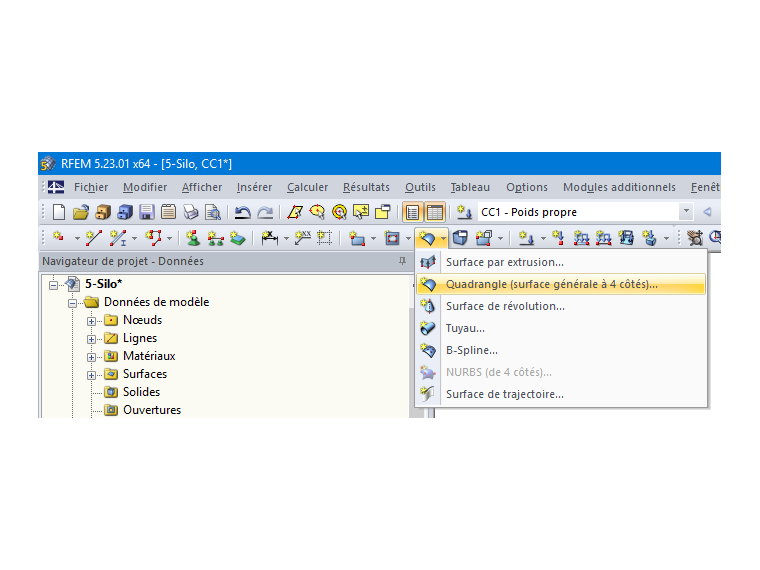The height and width of the screenshot is (570, 760).
Task: Open the brown drawer project manager icon
Action: [x=103, y=212]
